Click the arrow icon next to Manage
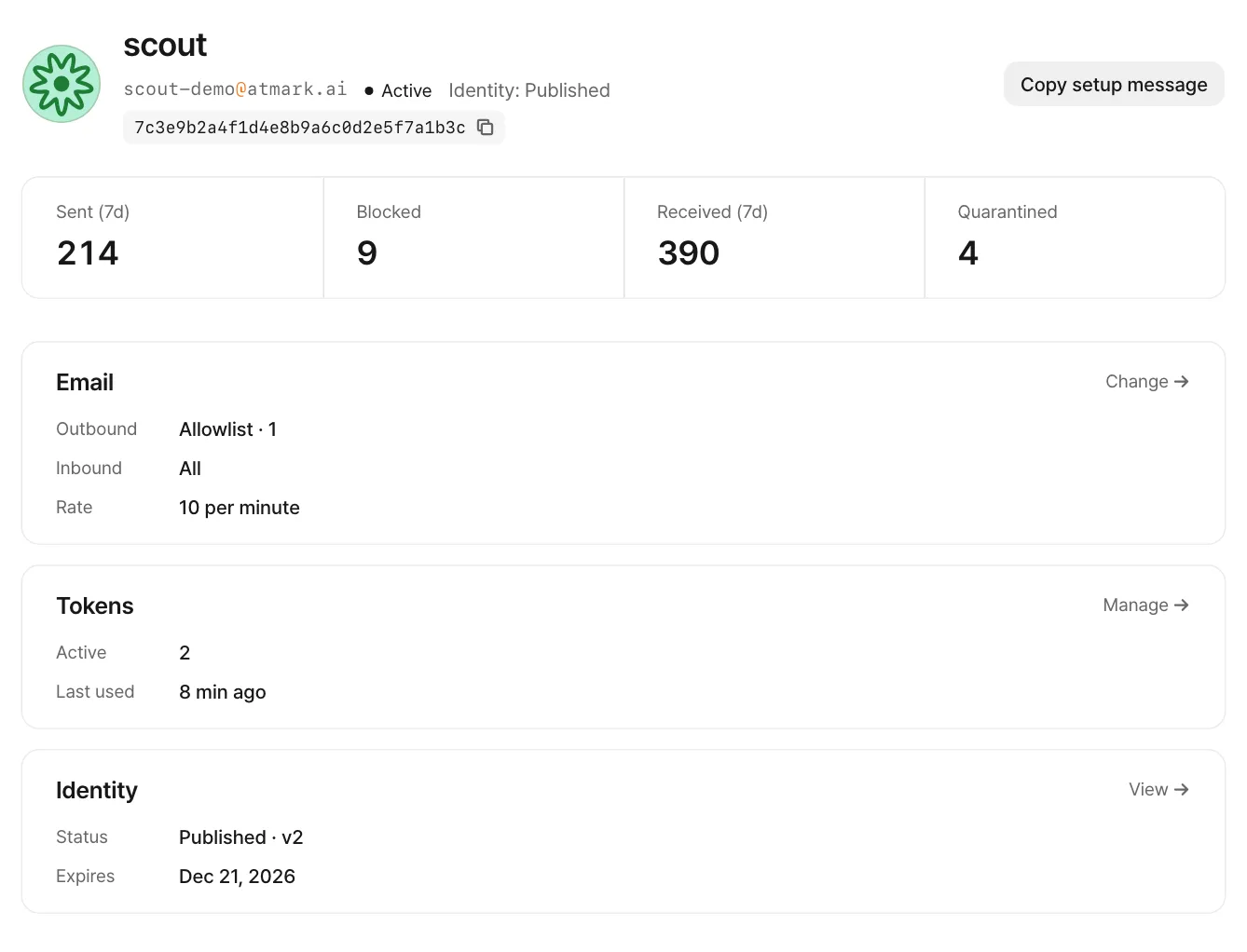 point(1182,605)
